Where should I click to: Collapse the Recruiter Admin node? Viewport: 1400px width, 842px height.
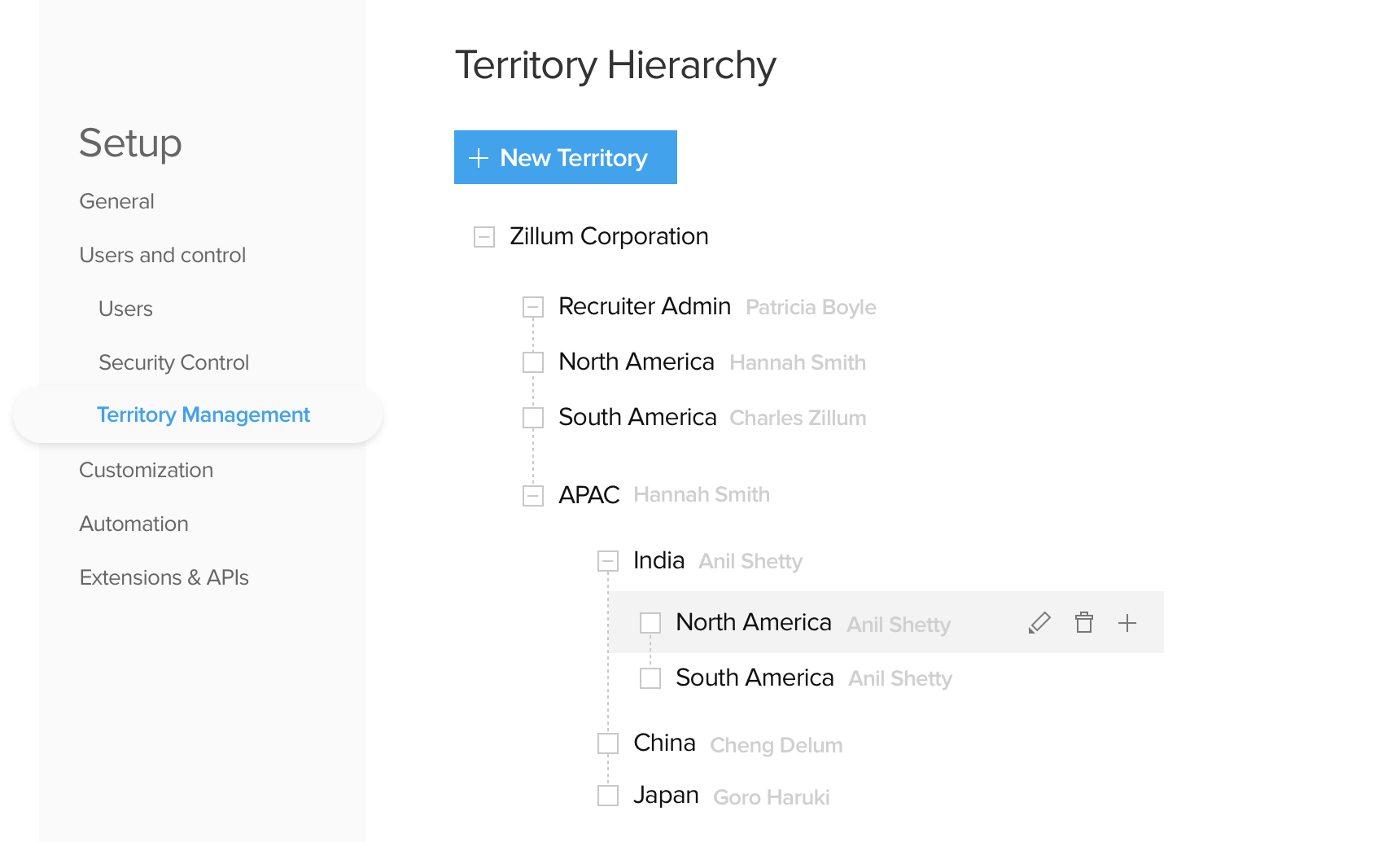click(533, 307)
